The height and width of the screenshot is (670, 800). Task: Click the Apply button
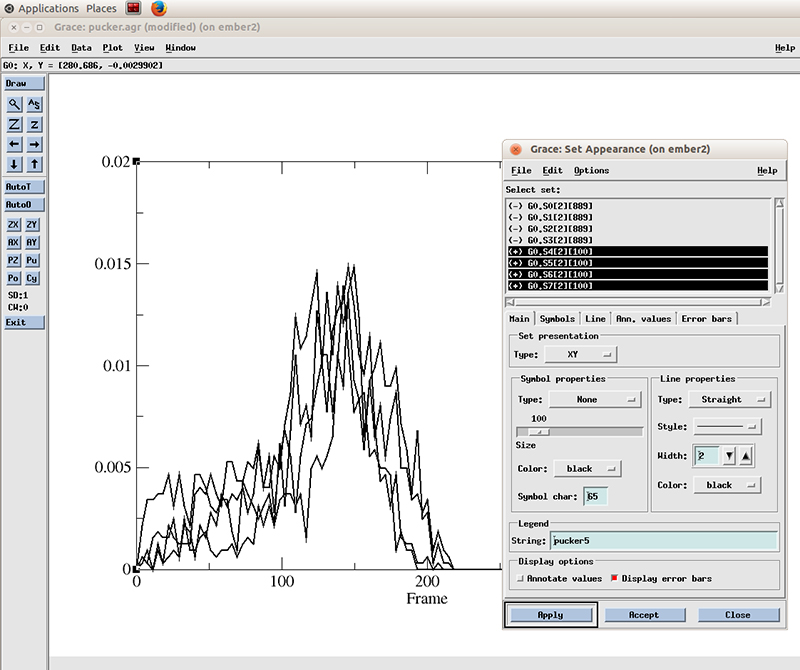pos(550,615)
